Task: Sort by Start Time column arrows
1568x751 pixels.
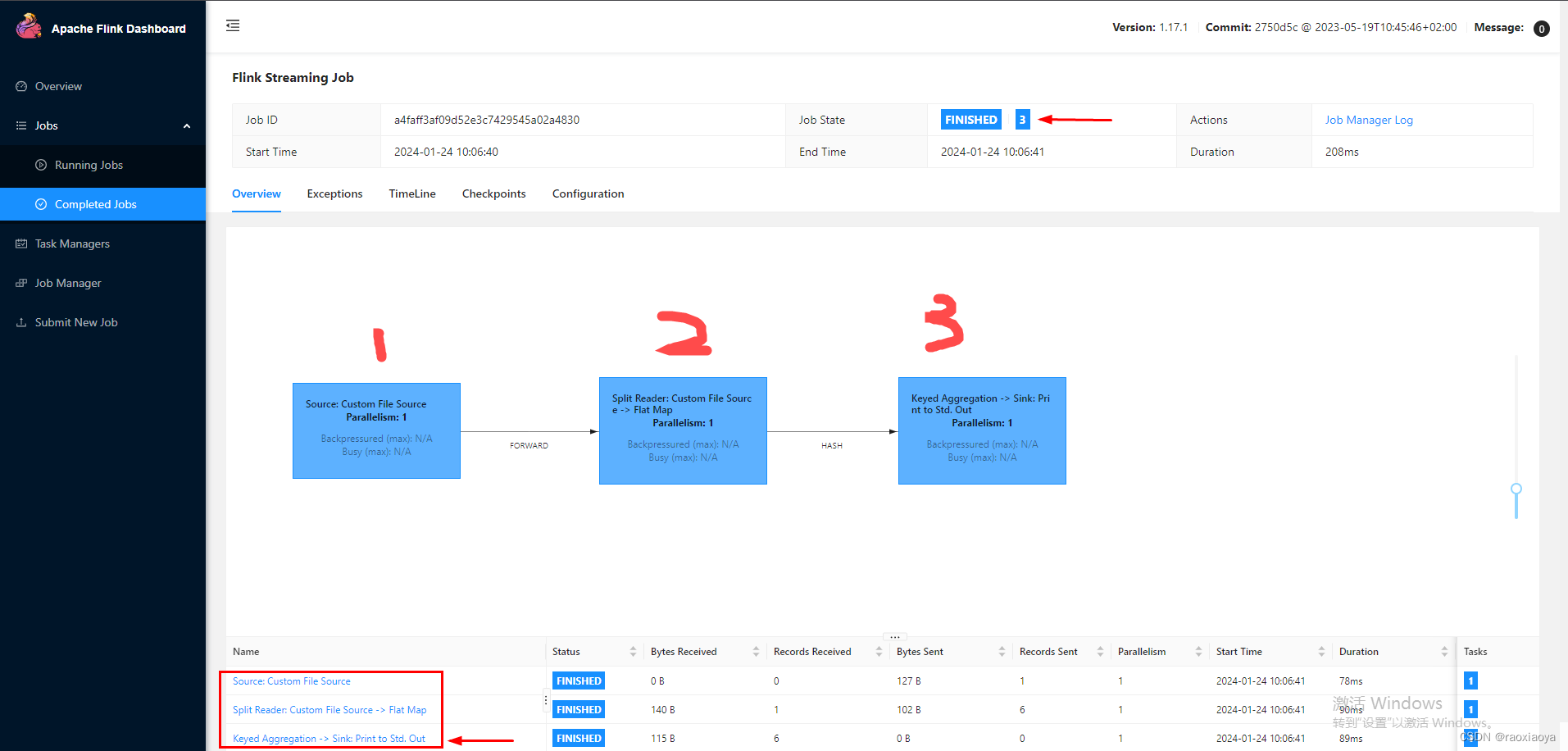Action: click(1321, 652)
